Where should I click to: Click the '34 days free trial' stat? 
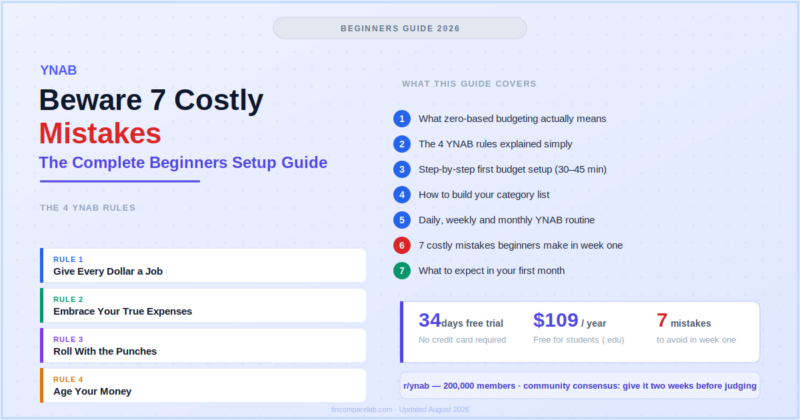[461, 321]
